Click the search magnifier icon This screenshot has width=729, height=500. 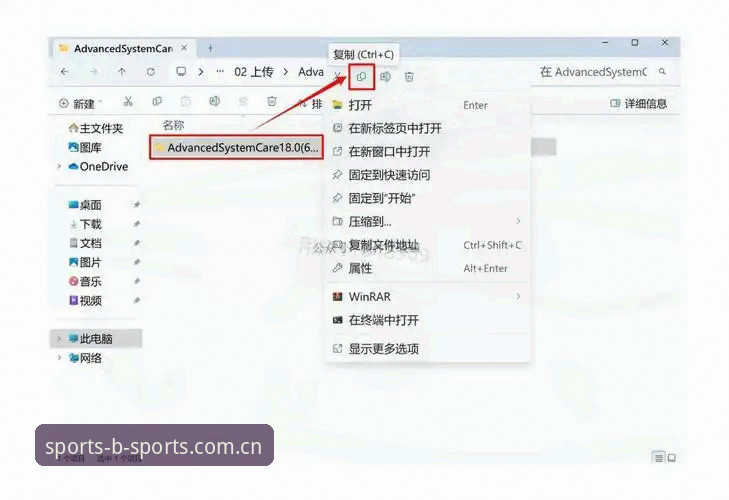(663, 72)
